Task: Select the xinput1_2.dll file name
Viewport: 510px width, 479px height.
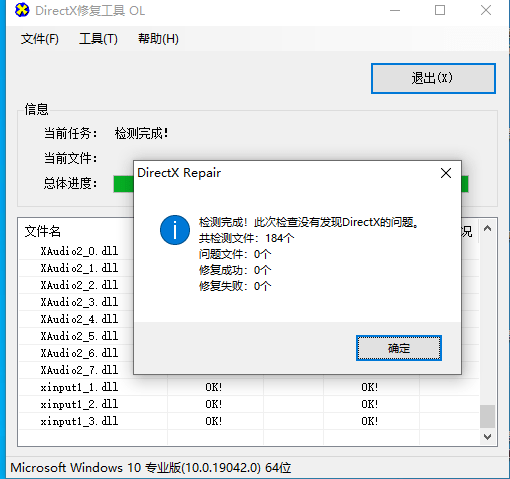Action: tap(79, 404)
